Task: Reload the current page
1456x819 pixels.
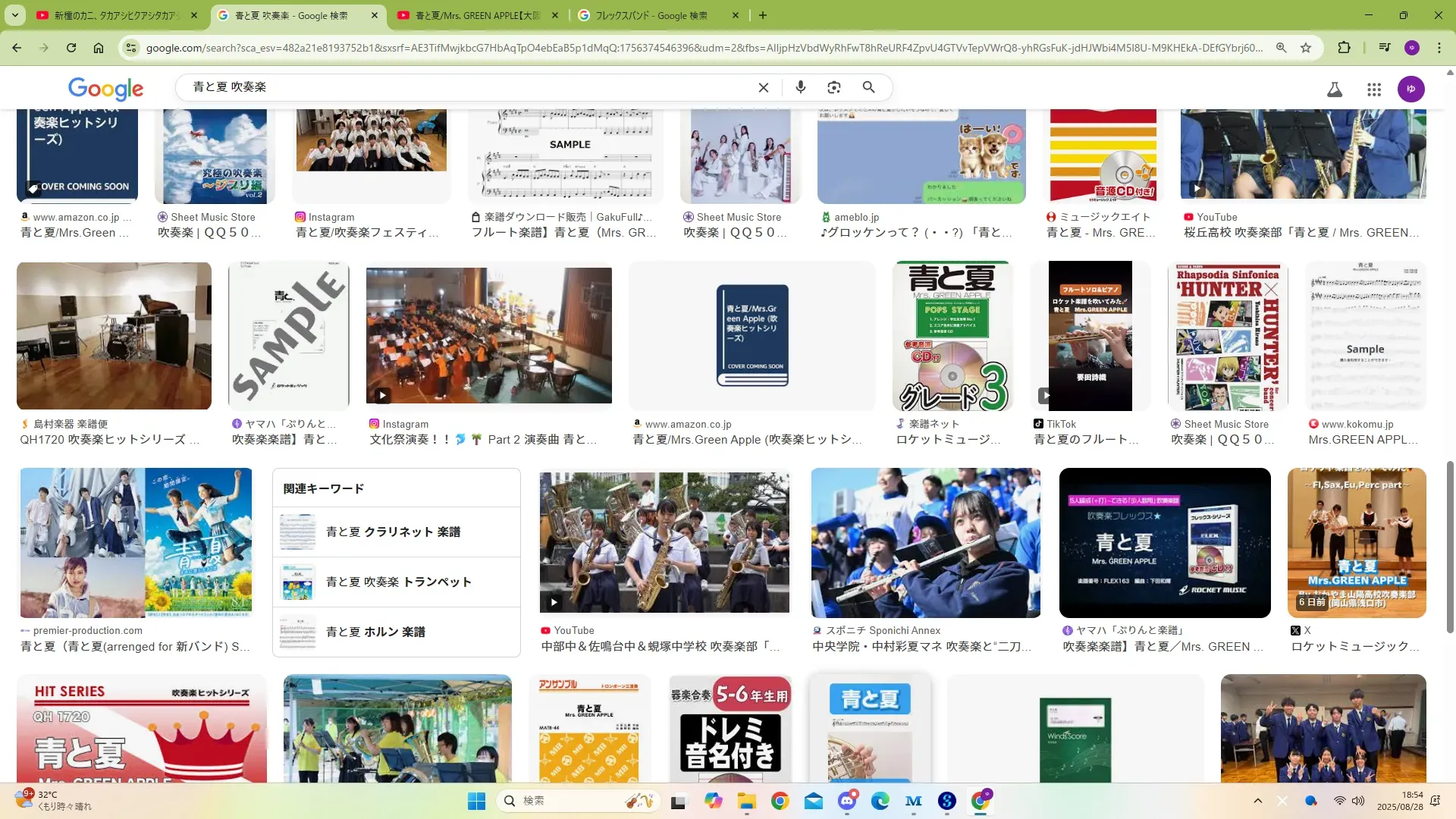Action: (x=71, y=48)
